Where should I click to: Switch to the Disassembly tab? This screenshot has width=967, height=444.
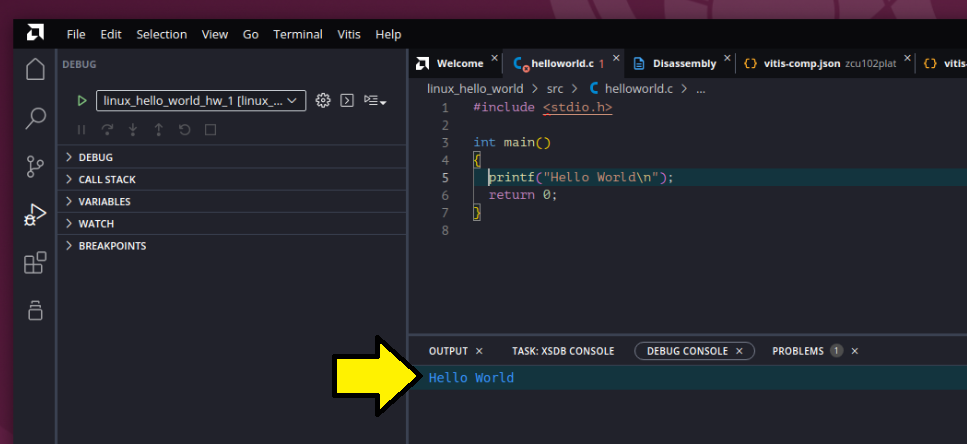(x=683, y=63)
